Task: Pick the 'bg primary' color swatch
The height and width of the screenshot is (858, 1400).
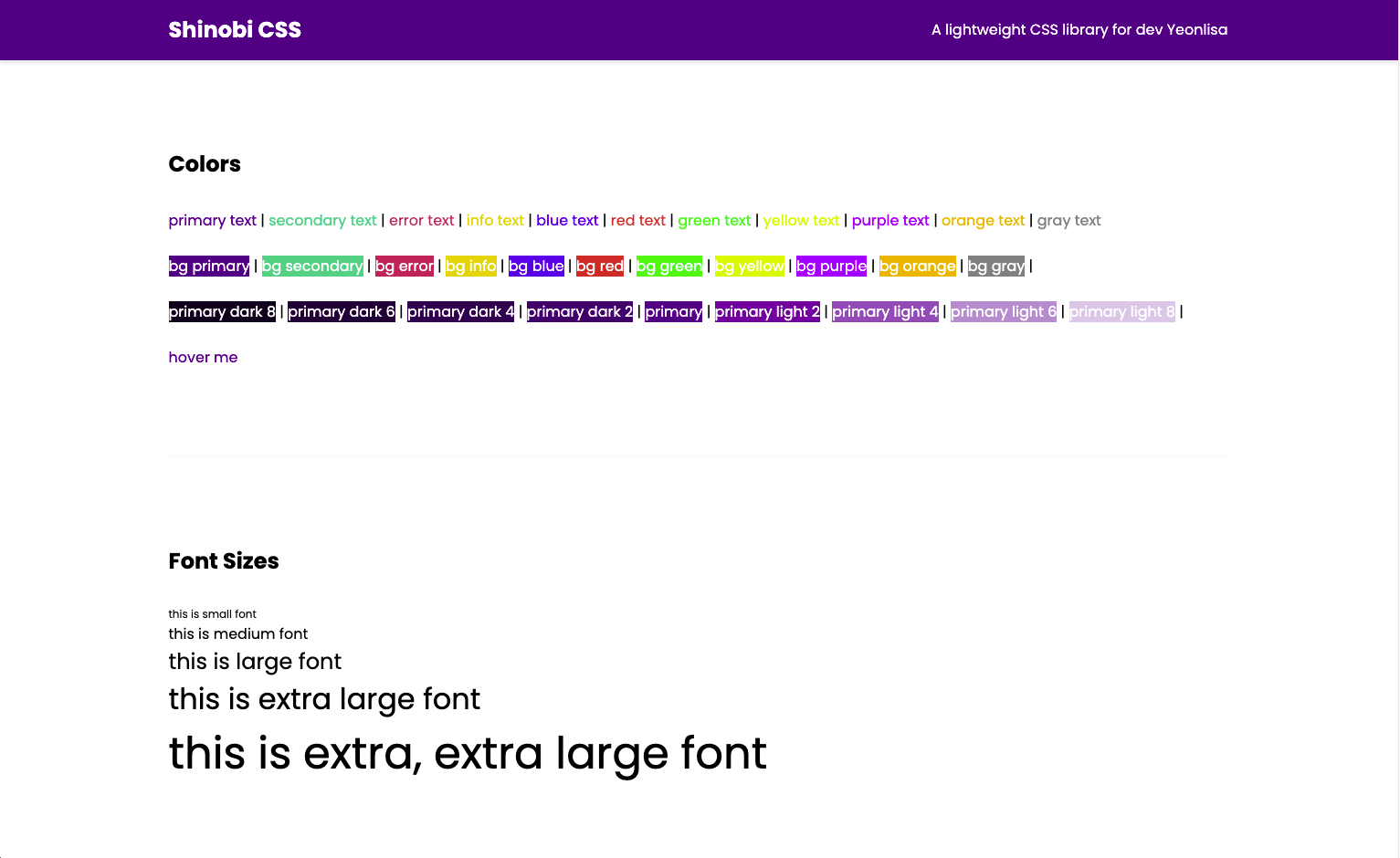Action: [x=209, y=266]
